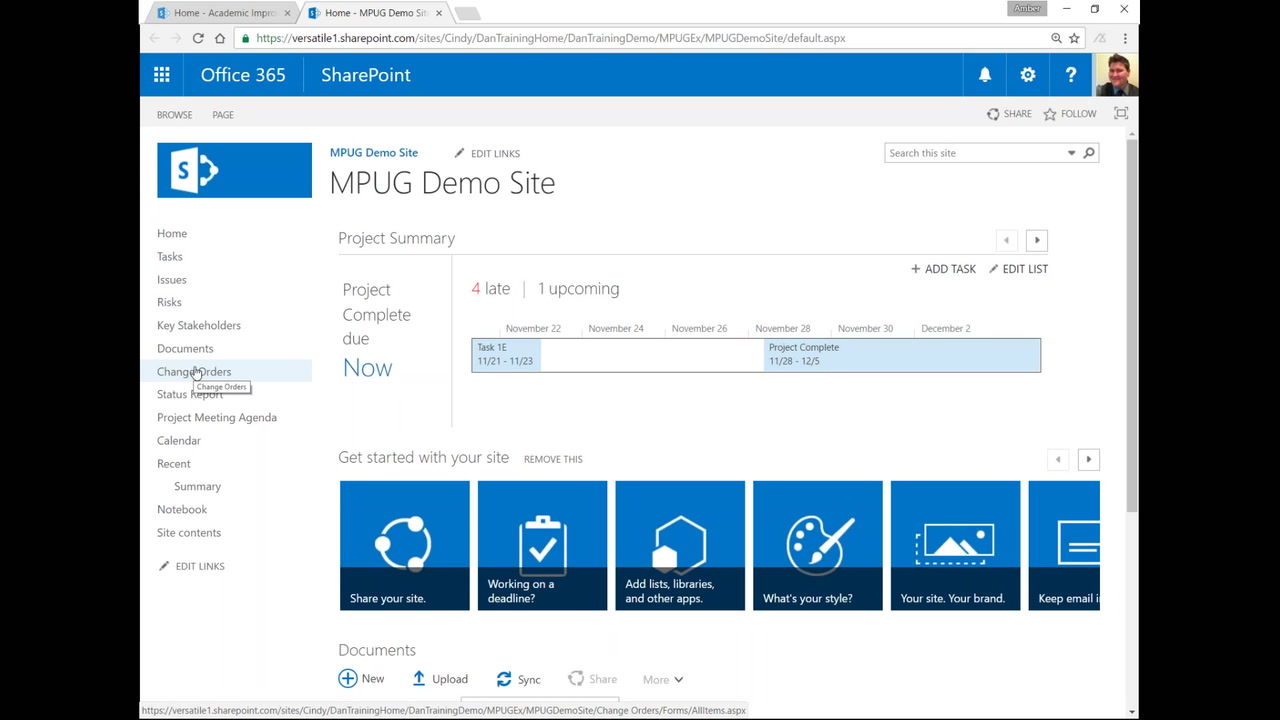Open Your site. Your brand. tile
Image resolution: width=1280 pixels, height=720 pixels.
pyautogui.click(x=955, y=545)
